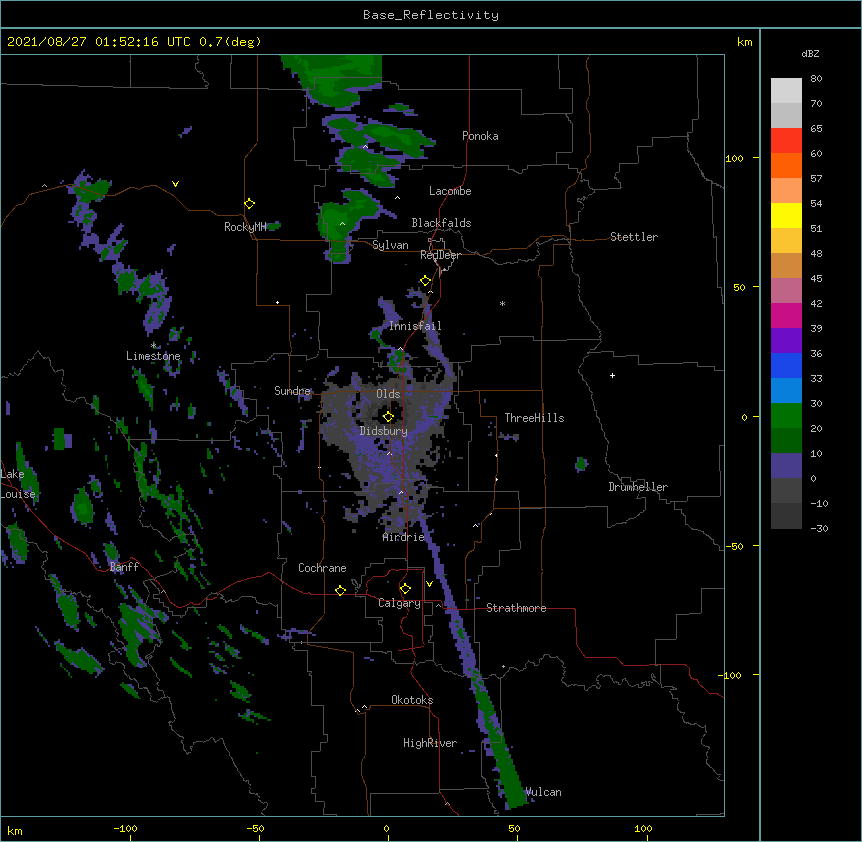This screenshot has height=842, width=862.
Task: Click the white plus marker north of Drumheller
Action: pyautogui.click(x=612, y=375)
